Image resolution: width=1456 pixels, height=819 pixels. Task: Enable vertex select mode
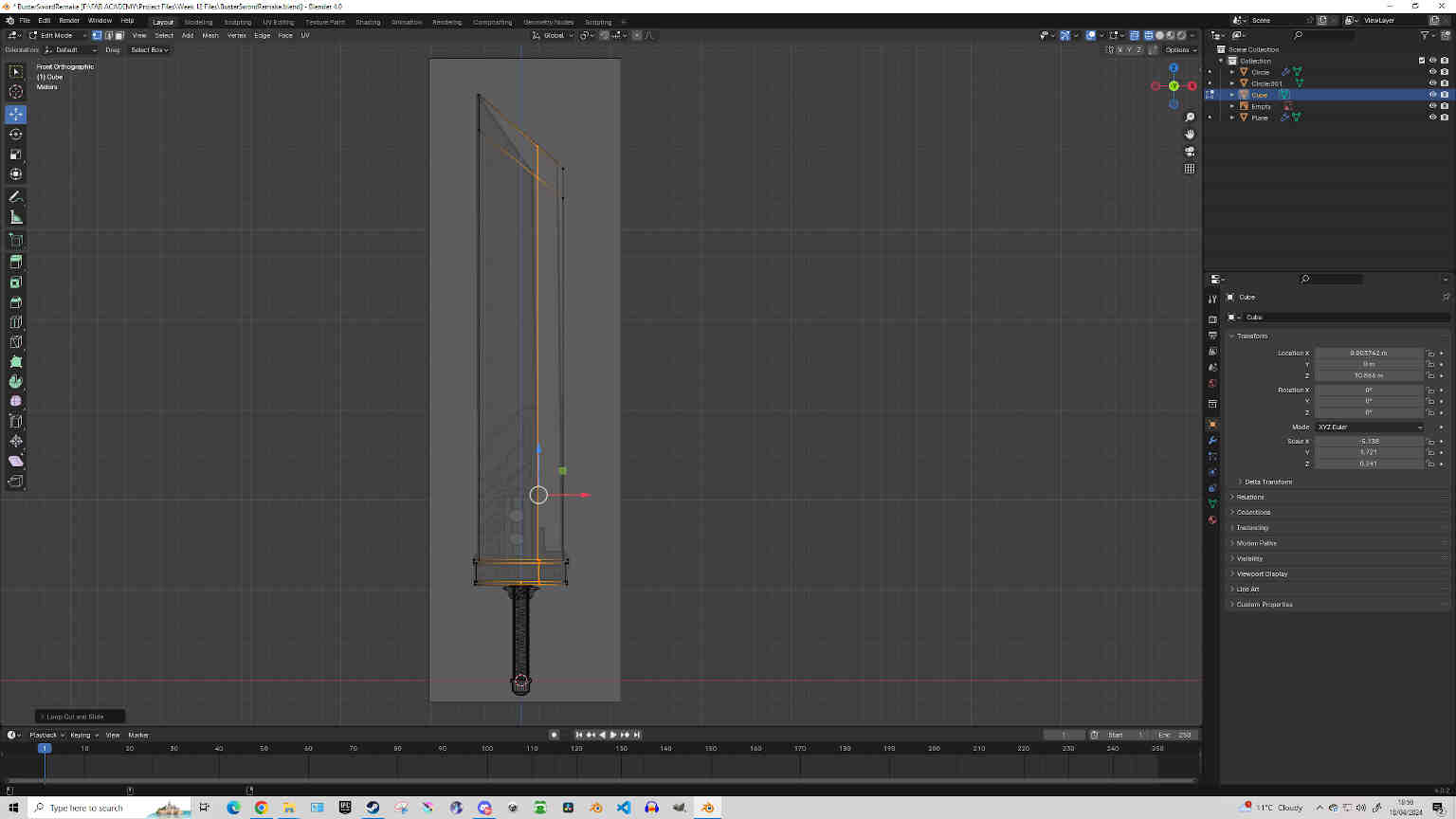(x=97, y=35)
